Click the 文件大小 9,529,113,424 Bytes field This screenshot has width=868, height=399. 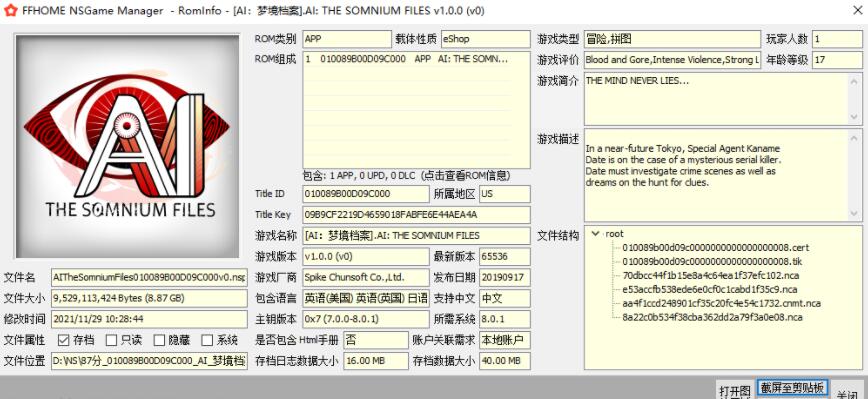click(x=149, y=298)
